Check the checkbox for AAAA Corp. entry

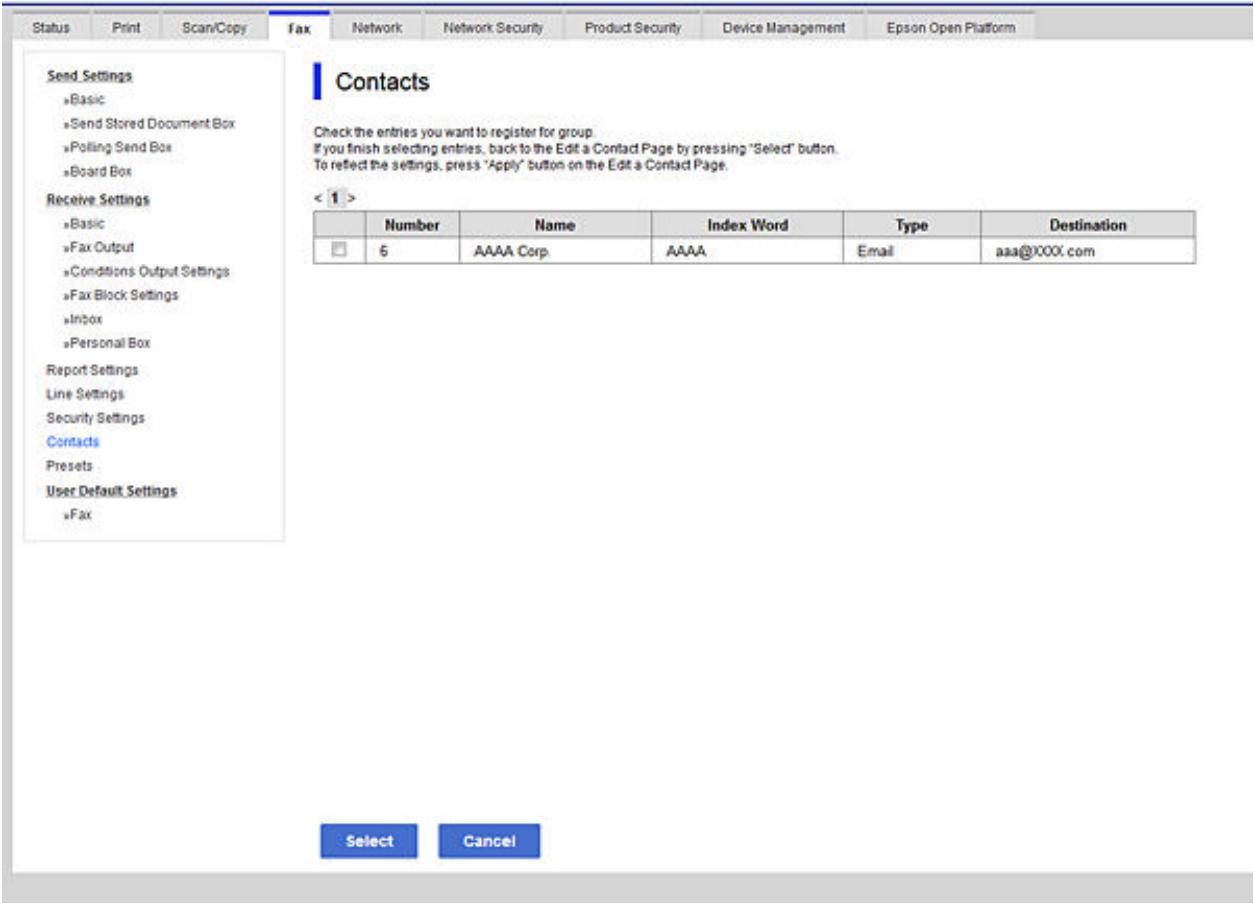point(340,252)
